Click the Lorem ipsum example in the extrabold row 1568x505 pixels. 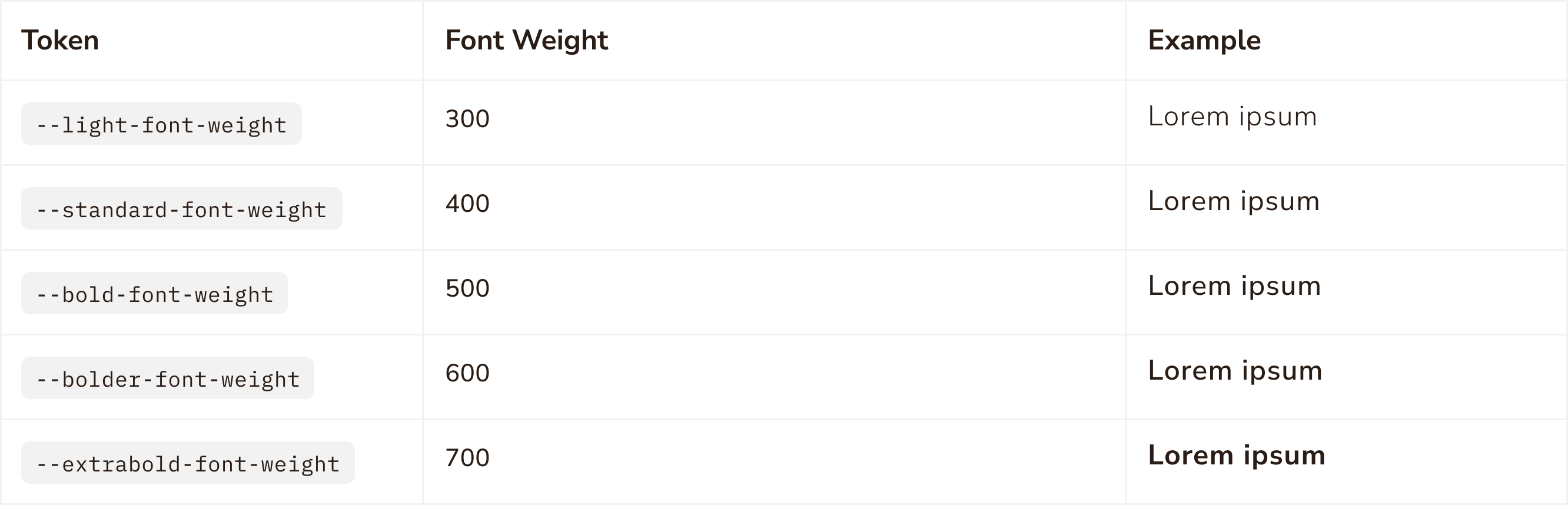click(x=1236, y=456)
